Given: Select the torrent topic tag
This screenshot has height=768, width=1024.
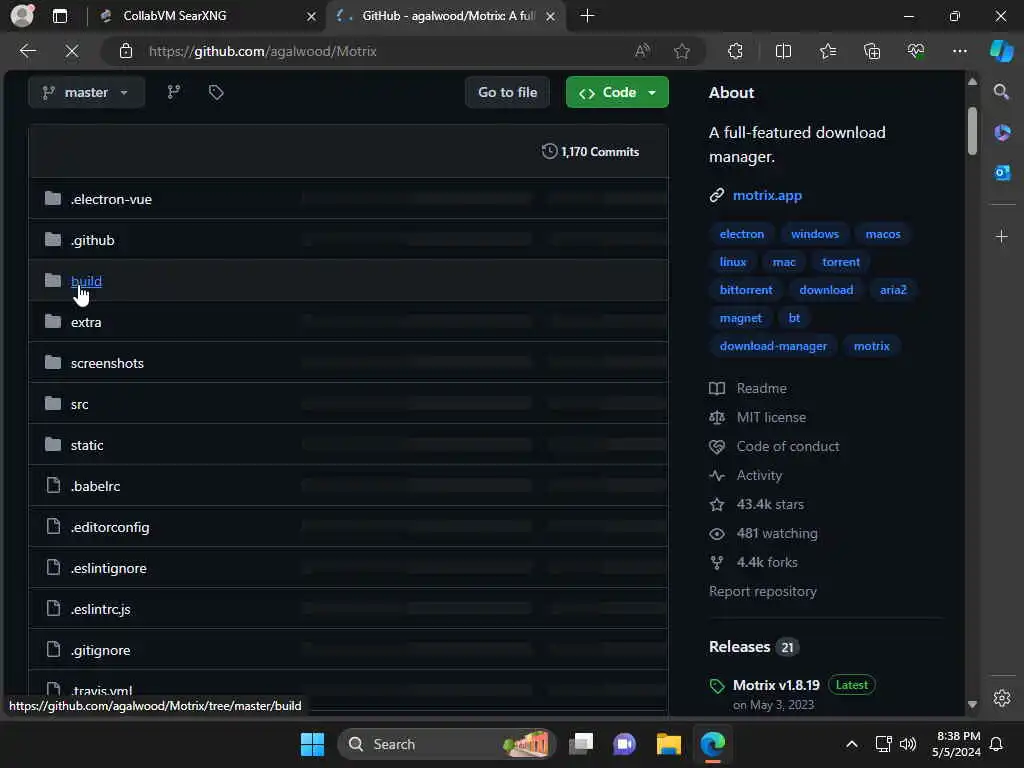Looking at the screenshot, I should pyautogui.click(x=841, y=262).
